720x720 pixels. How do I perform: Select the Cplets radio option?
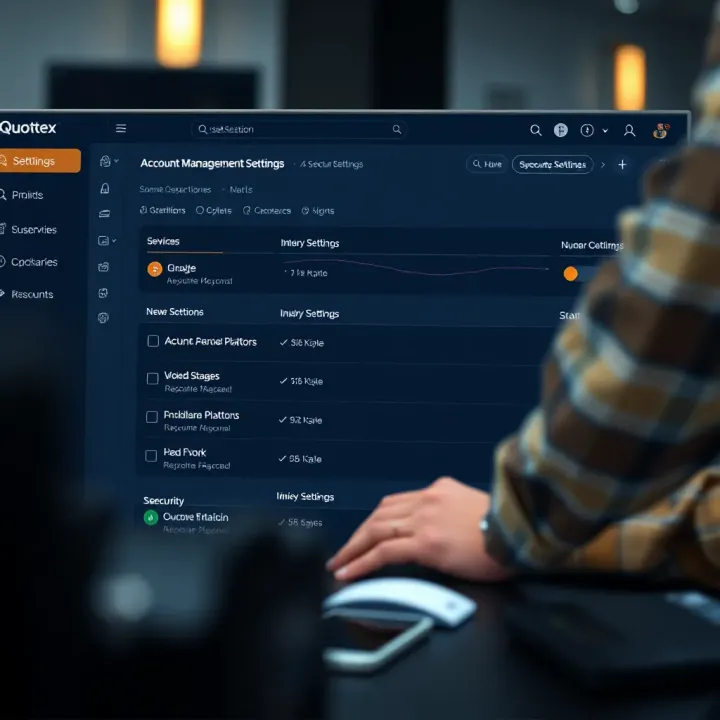214,210
